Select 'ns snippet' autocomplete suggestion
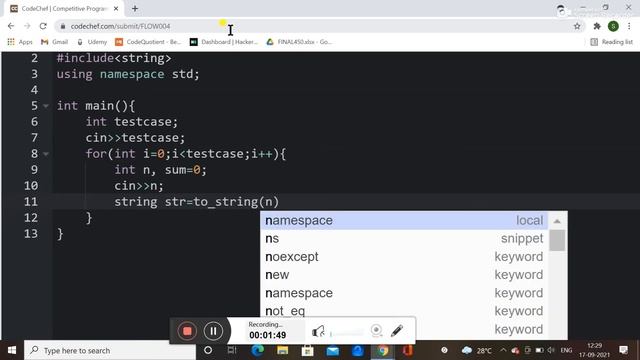Image resolution: width=640 pixels, height=360 pixels. pyautogui.click(x=404, y=238)
